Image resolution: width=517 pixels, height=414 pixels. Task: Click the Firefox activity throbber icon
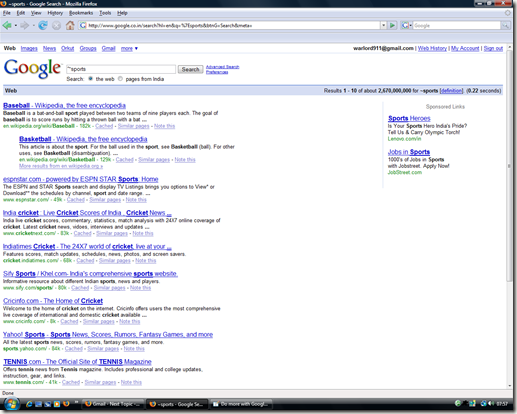[x=507, y=13]
